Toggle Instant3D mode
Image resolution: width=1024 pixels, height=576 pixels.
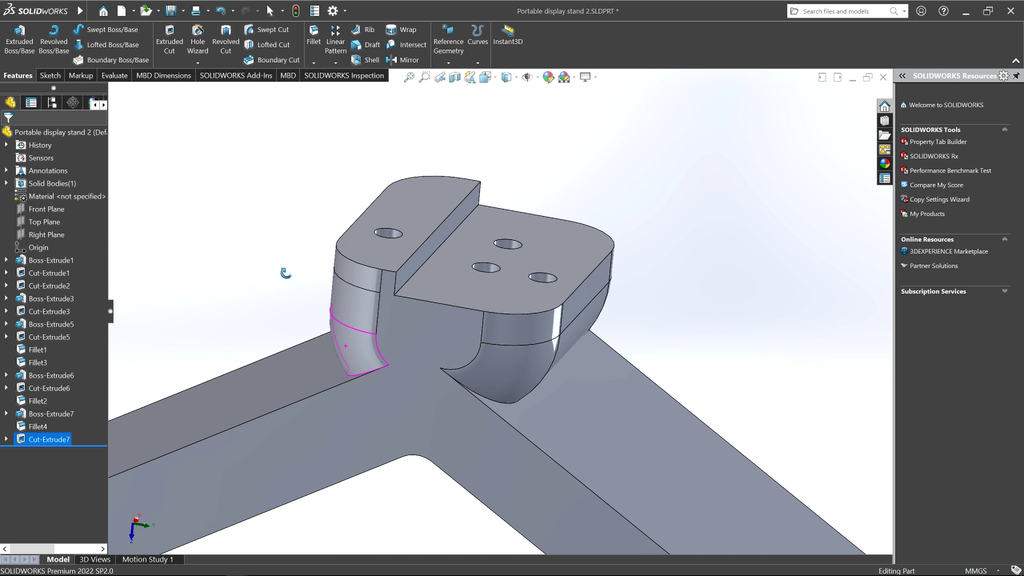(508, 35)
